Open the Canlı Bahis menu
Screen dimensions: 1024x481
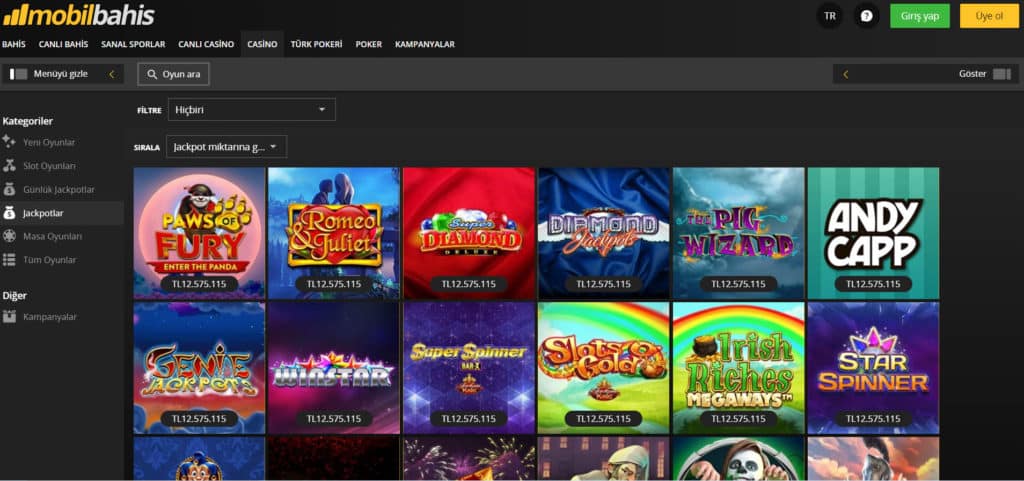[63, 44]
